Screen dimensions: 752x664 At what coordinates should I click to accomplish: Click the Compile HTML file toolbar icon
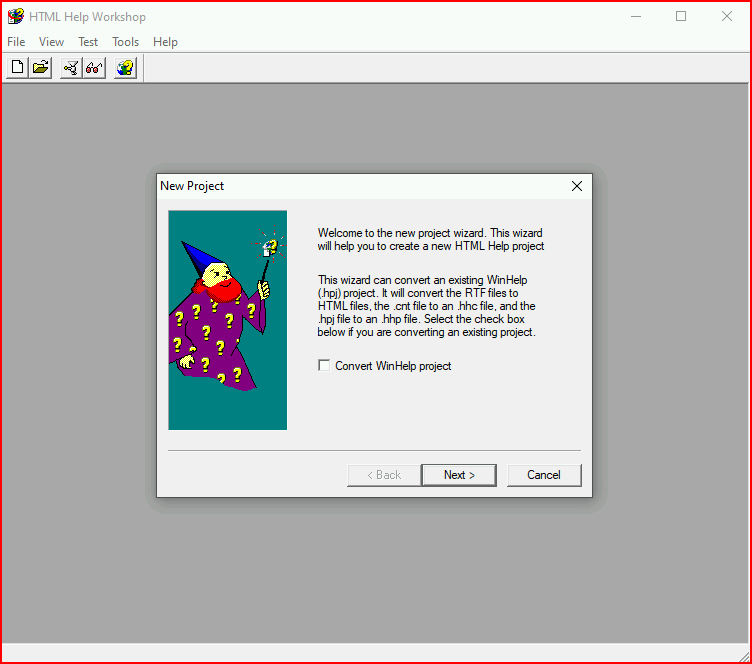tap(71, 68)
